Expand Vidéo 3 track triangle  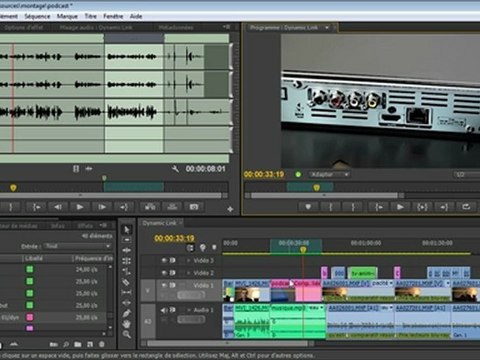click(188, 260)
